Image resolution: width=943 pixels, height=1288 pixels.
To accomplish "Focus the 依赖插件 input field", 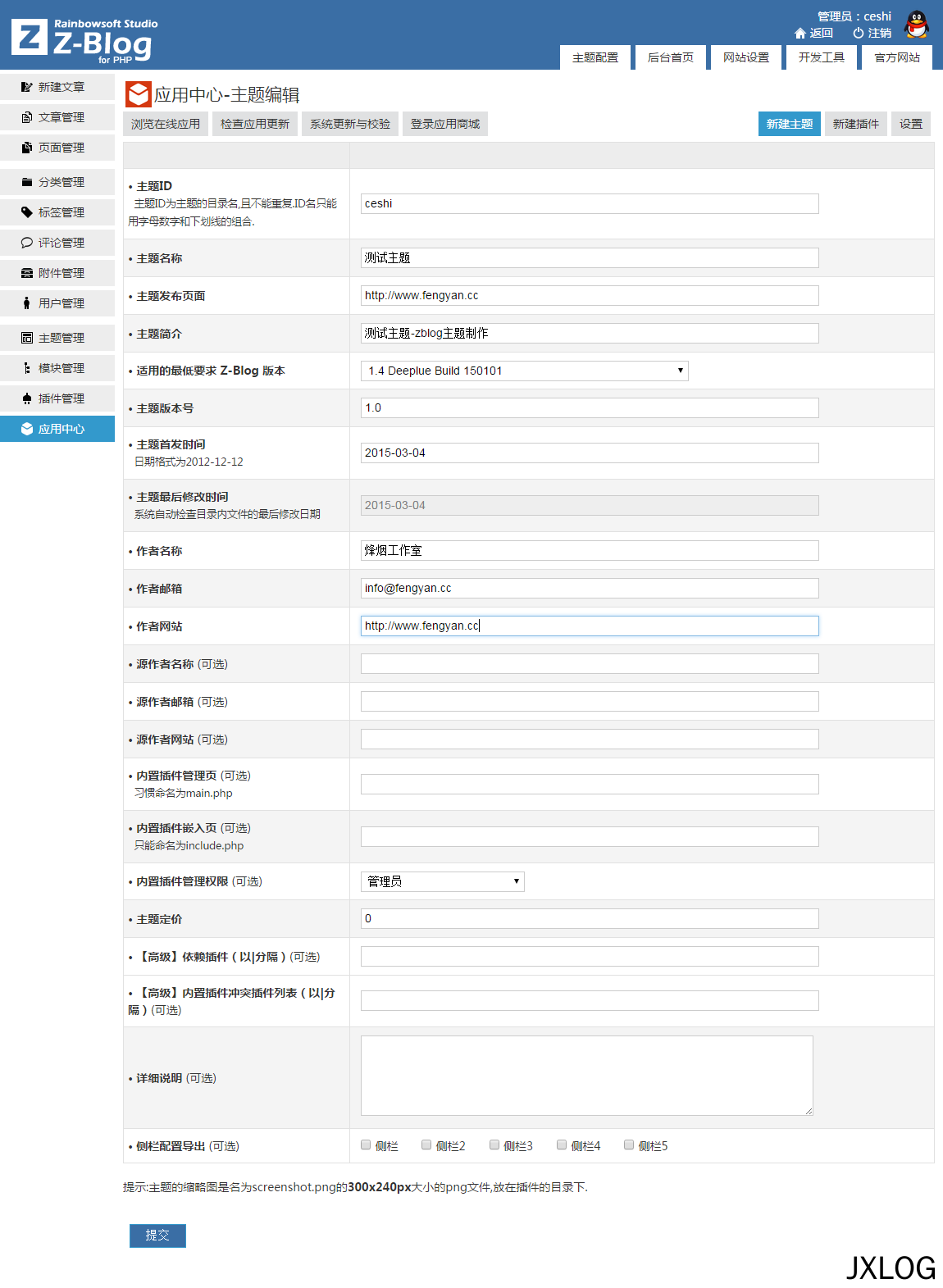I will [x=590, y=956].
